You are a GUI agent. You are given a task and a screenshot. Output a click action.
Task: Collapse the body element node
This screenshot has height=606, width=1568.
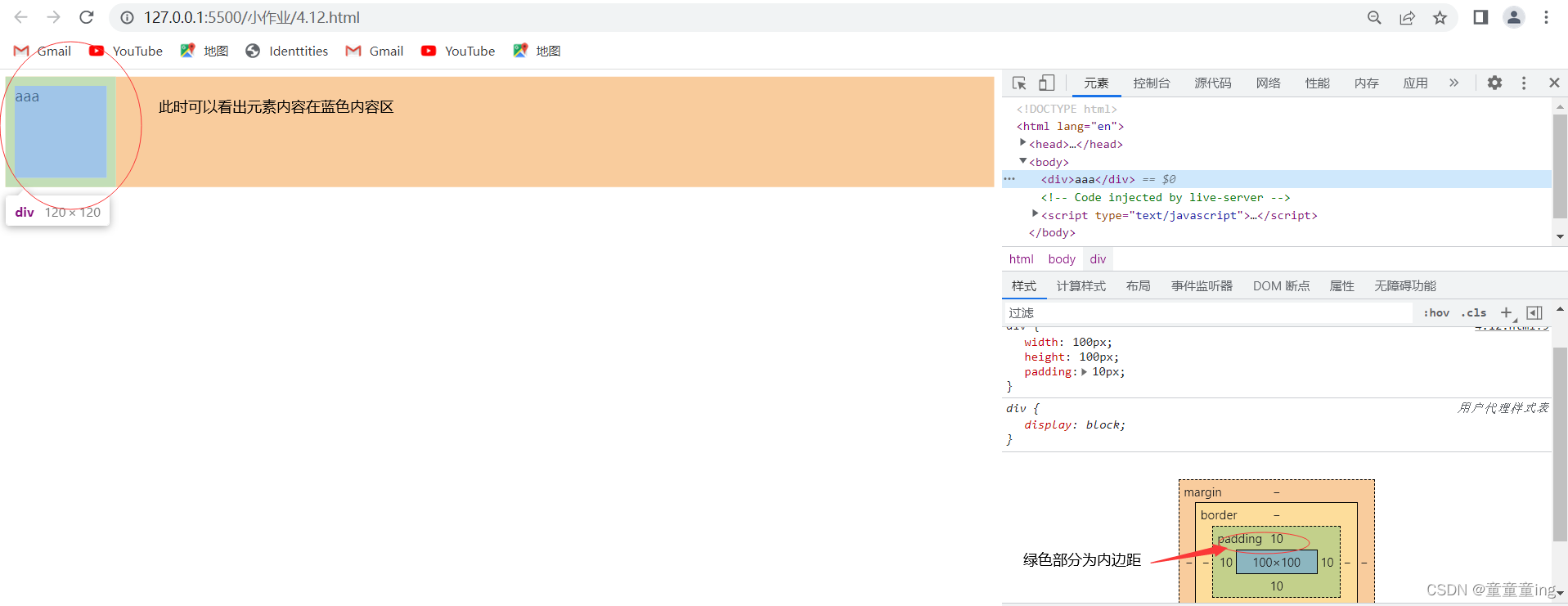tap(1022, 161)
